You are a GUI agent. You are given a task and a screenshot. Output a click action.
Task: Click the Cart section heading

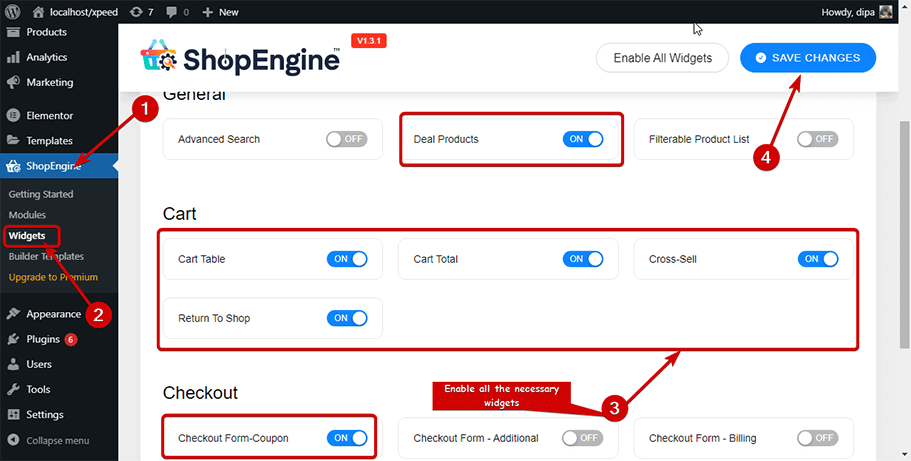(x=180, y=214)
